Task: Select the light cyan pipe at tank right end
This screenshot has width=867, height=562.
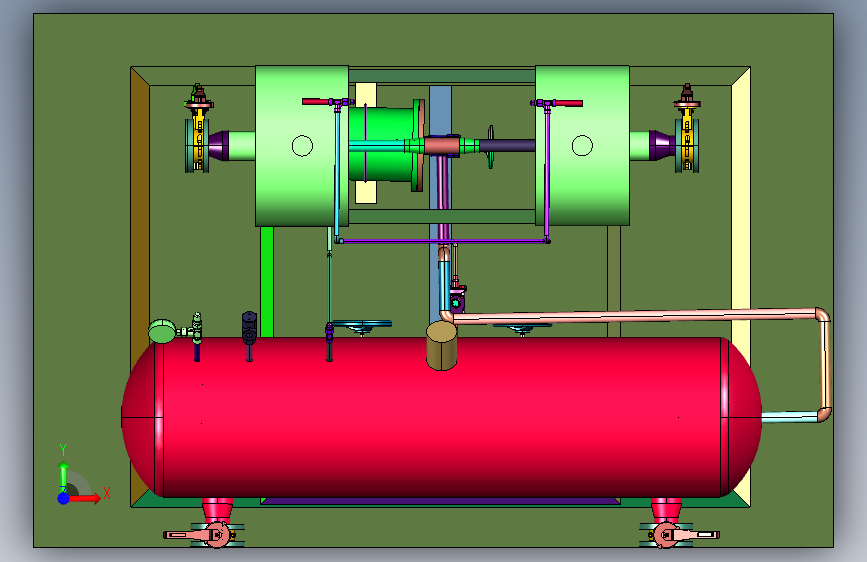Action: [x=790, y=416]
